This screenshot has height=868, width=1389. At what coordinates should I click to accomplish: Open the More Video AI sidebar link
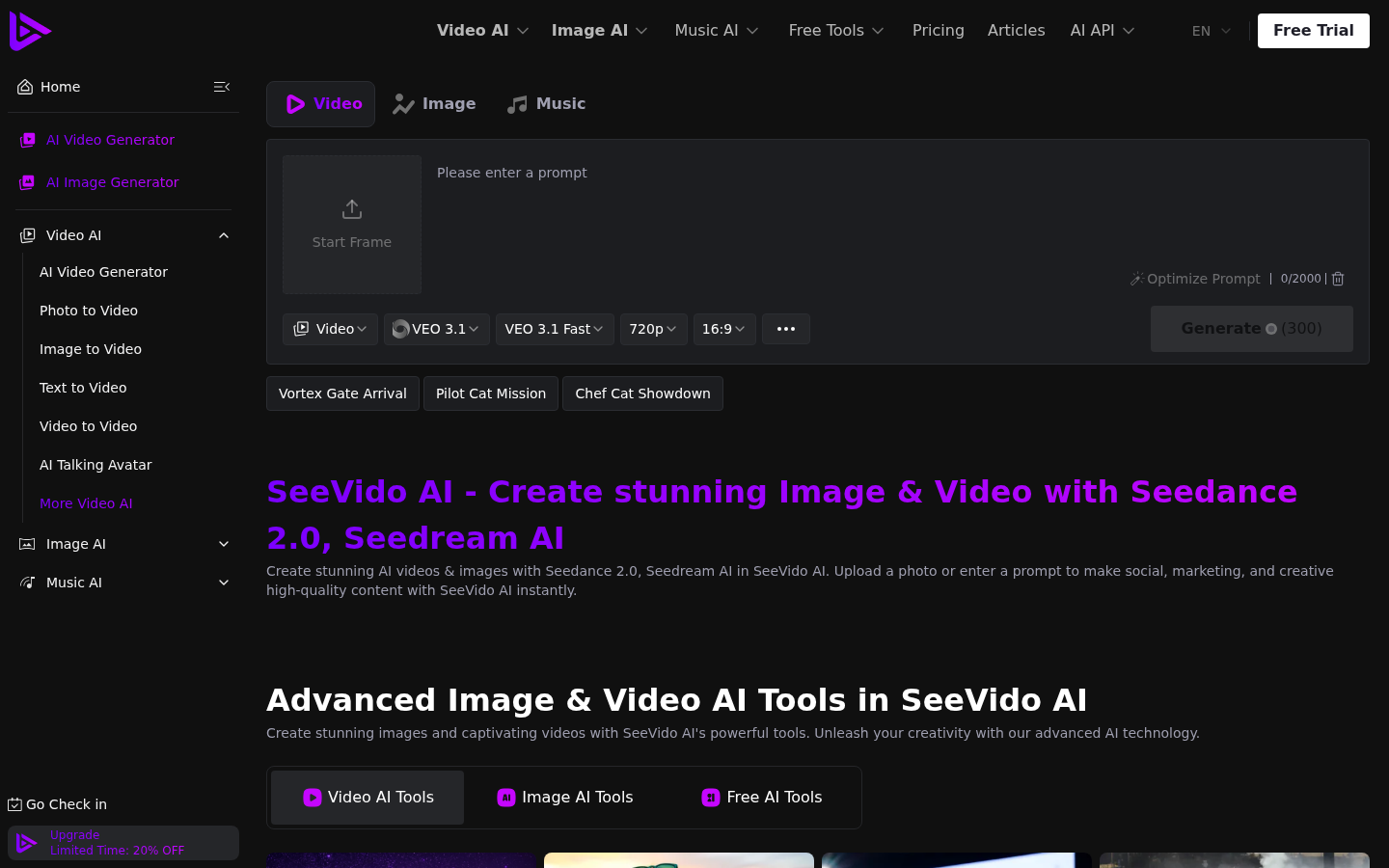86,503
